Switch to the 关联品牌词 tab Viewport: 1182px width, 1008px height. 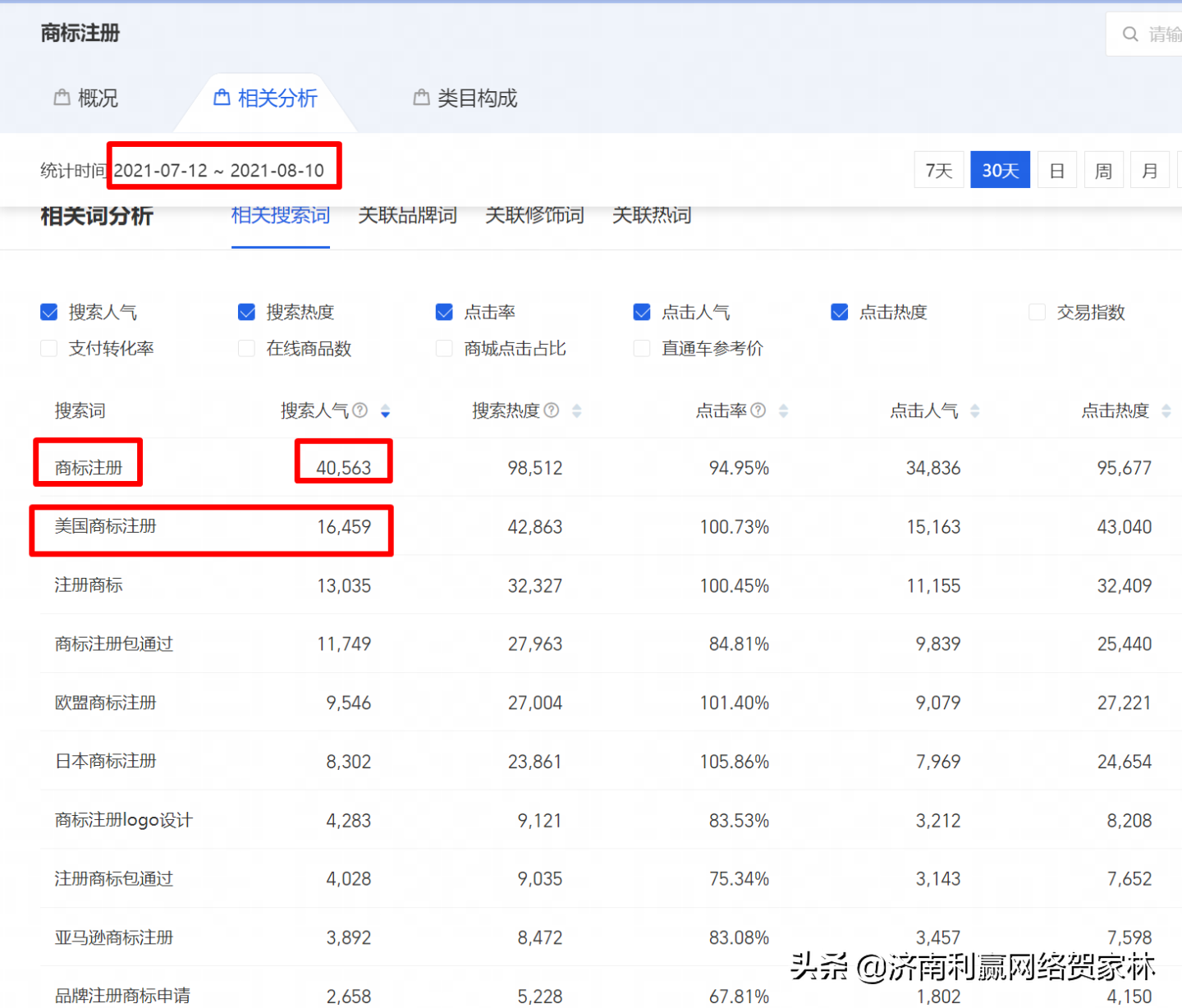[407, 215]
